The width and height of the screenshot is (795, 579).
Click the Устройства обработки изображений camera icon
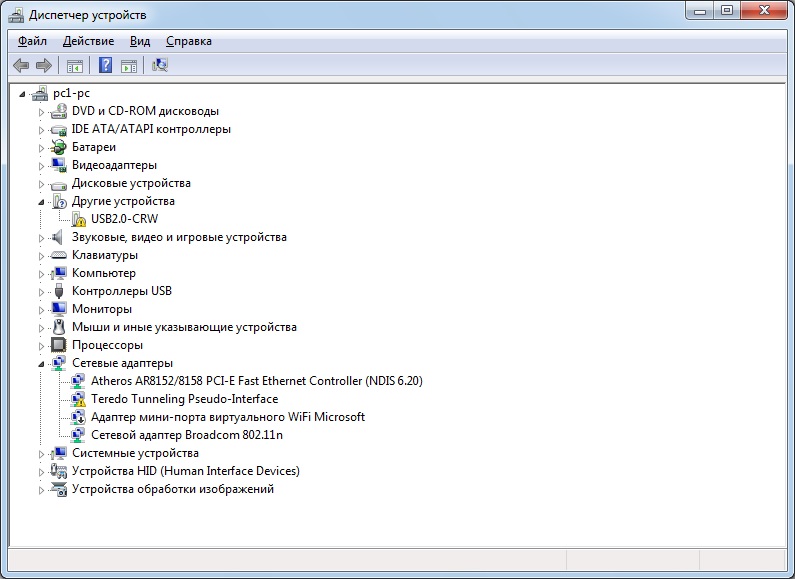pos(59,489)
